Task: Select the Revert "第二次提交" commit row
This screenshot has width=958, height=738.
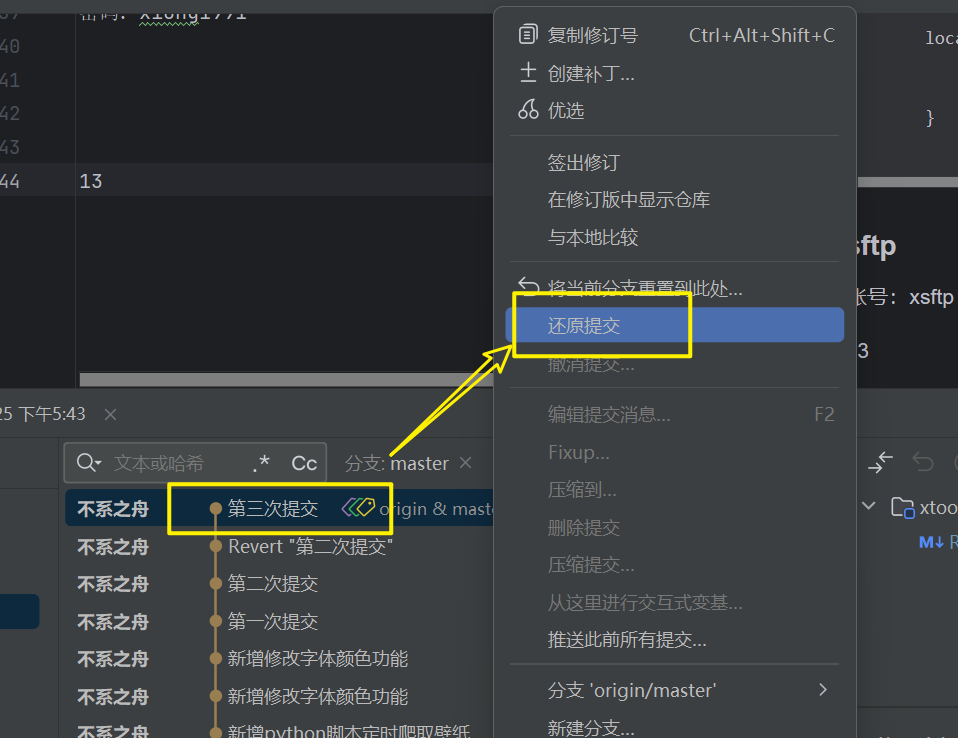Action: pyautogui.click(x=310, y=546)
